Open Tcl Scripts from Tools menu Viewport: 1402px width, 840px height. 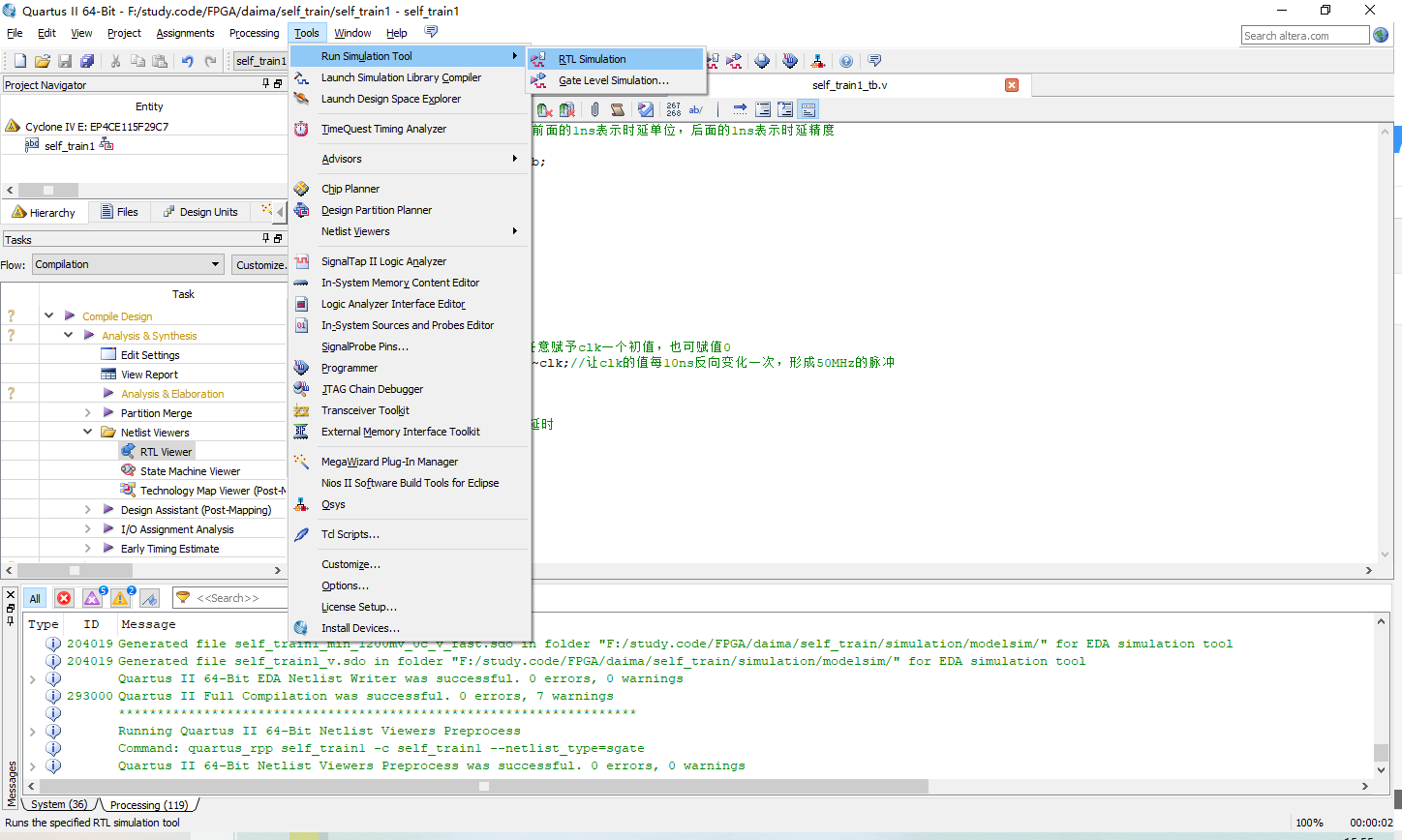point(410,534)
